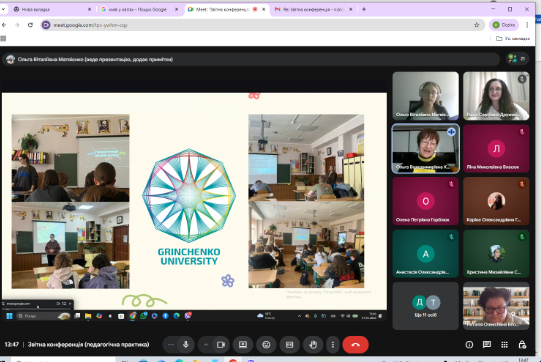Image resolution: width=541 pixels, height=362 pixels.
Task: Select Анастасія Олександрівна's participant tile
Action: coord(425,254)
